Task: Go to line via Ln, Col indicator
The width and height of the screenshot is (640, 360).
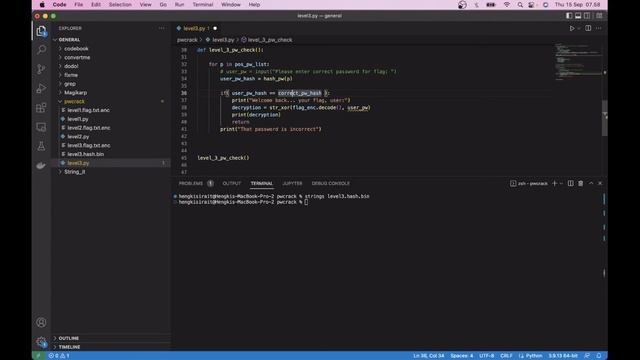Action: [x=429, y=356]
